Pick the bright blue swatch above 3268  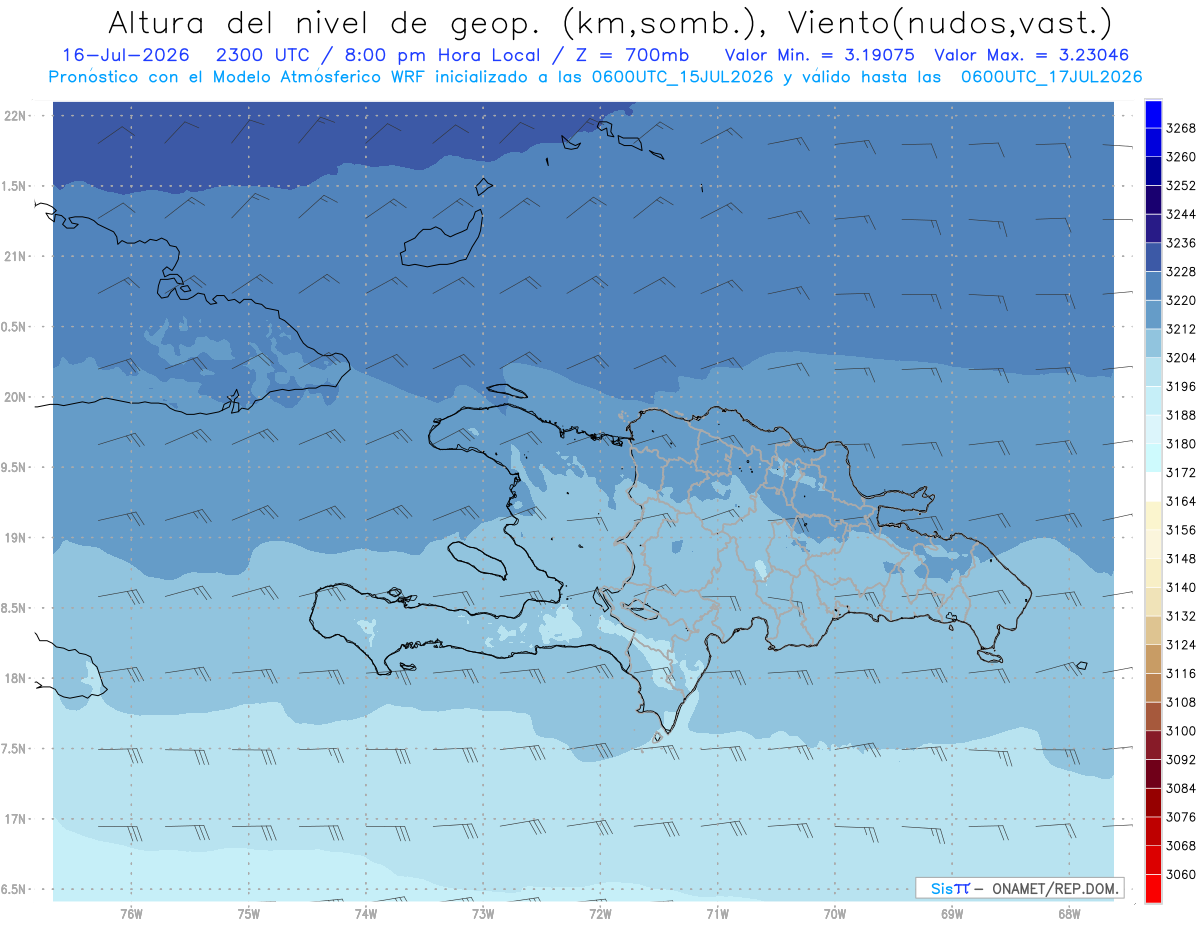pyautogui.click(x=1153, y=114)
